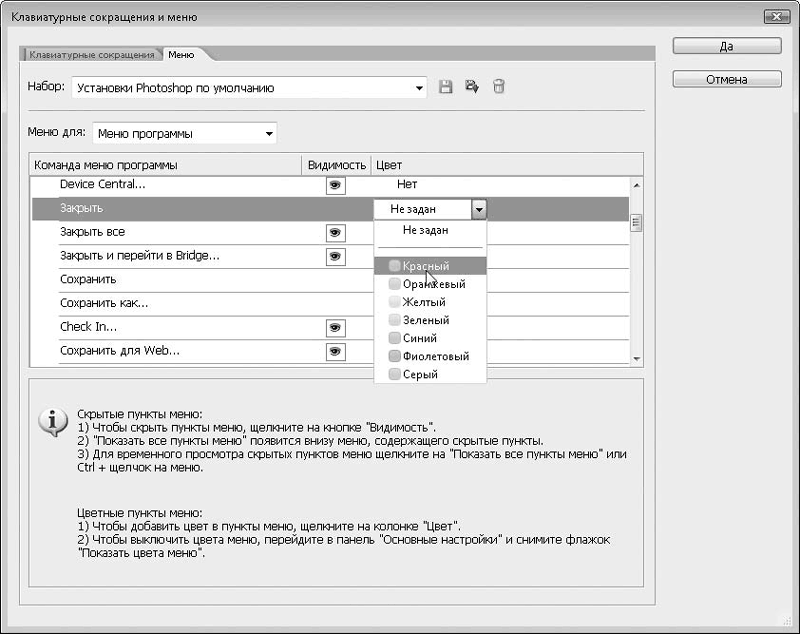Viewport: 800px width, 634px height.
Task: Click the info speech bubble icon
Action: click(x=52, y=422)
